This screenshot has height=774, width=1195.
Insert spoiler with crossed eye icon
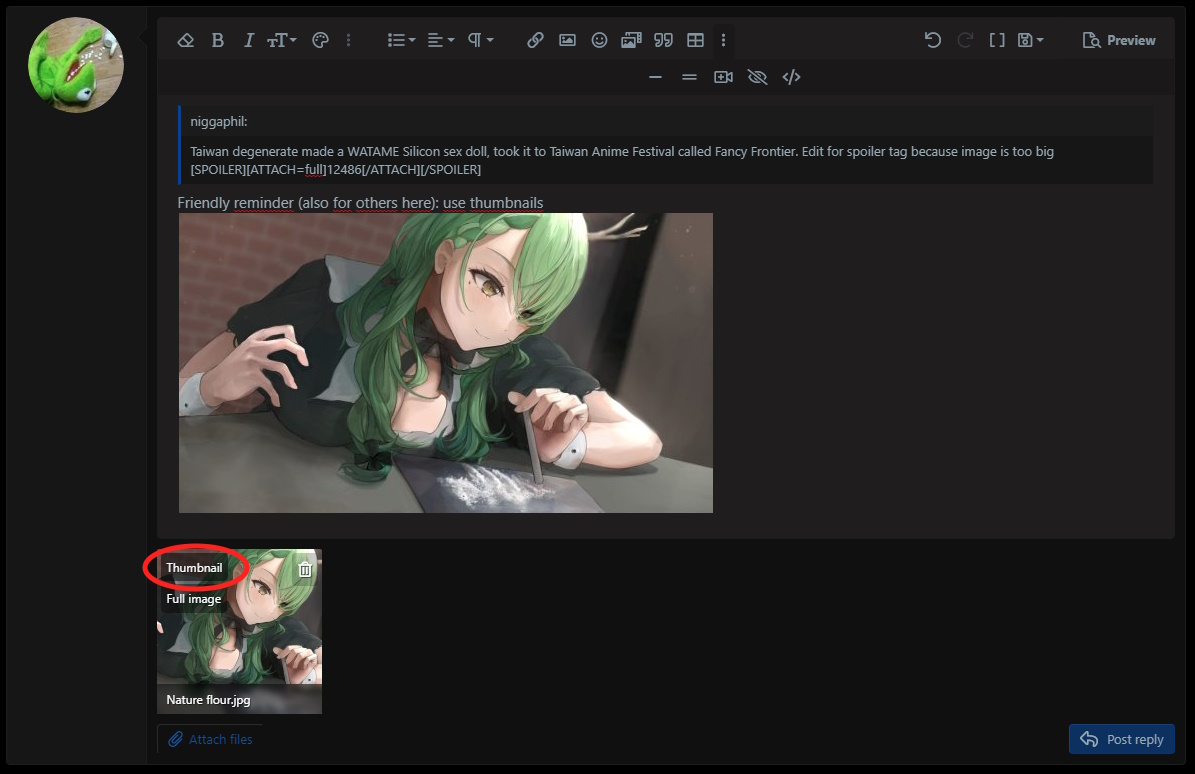pos(757,77)
